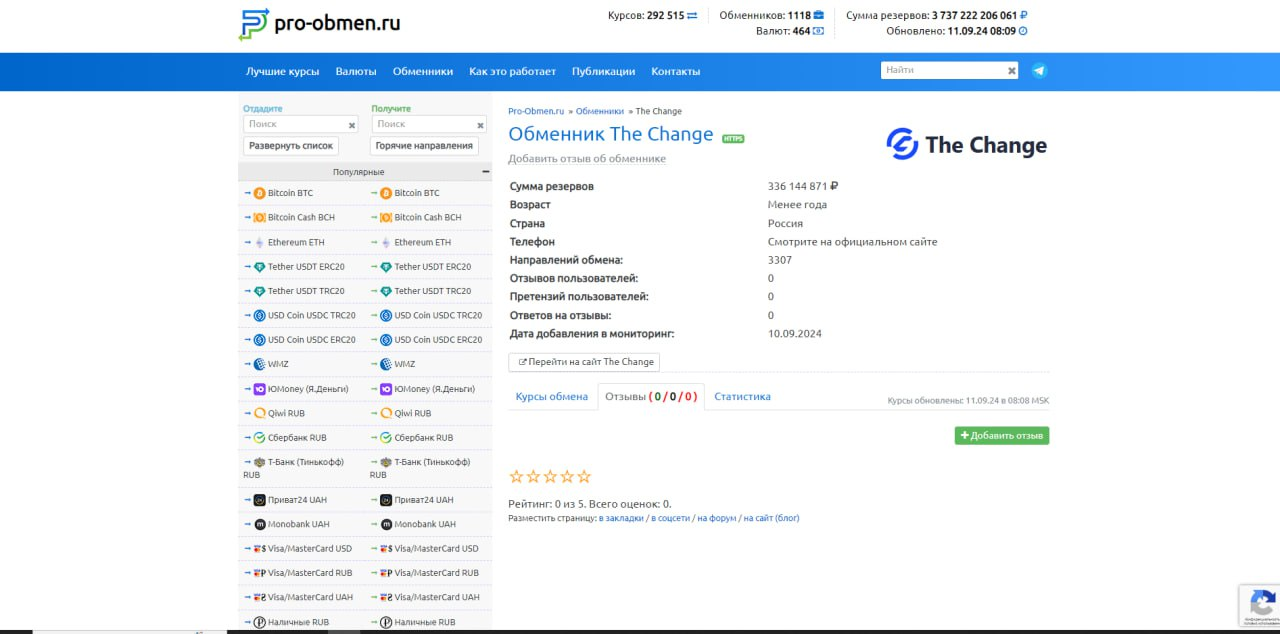The width and height of the screenshot is (1280, 634).
Task: Pick Monobank UAH in give column
Action: 298,524
